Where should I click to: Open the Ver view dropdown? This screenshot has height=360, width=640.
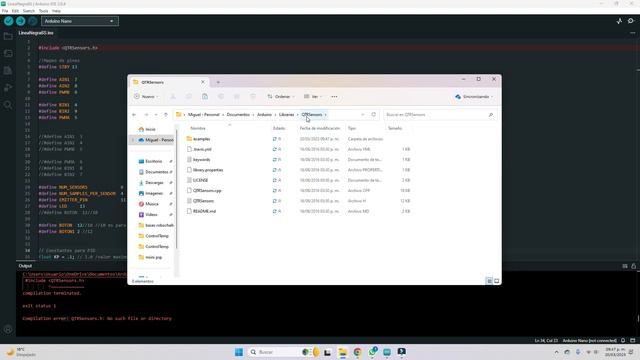coord(313,97)
